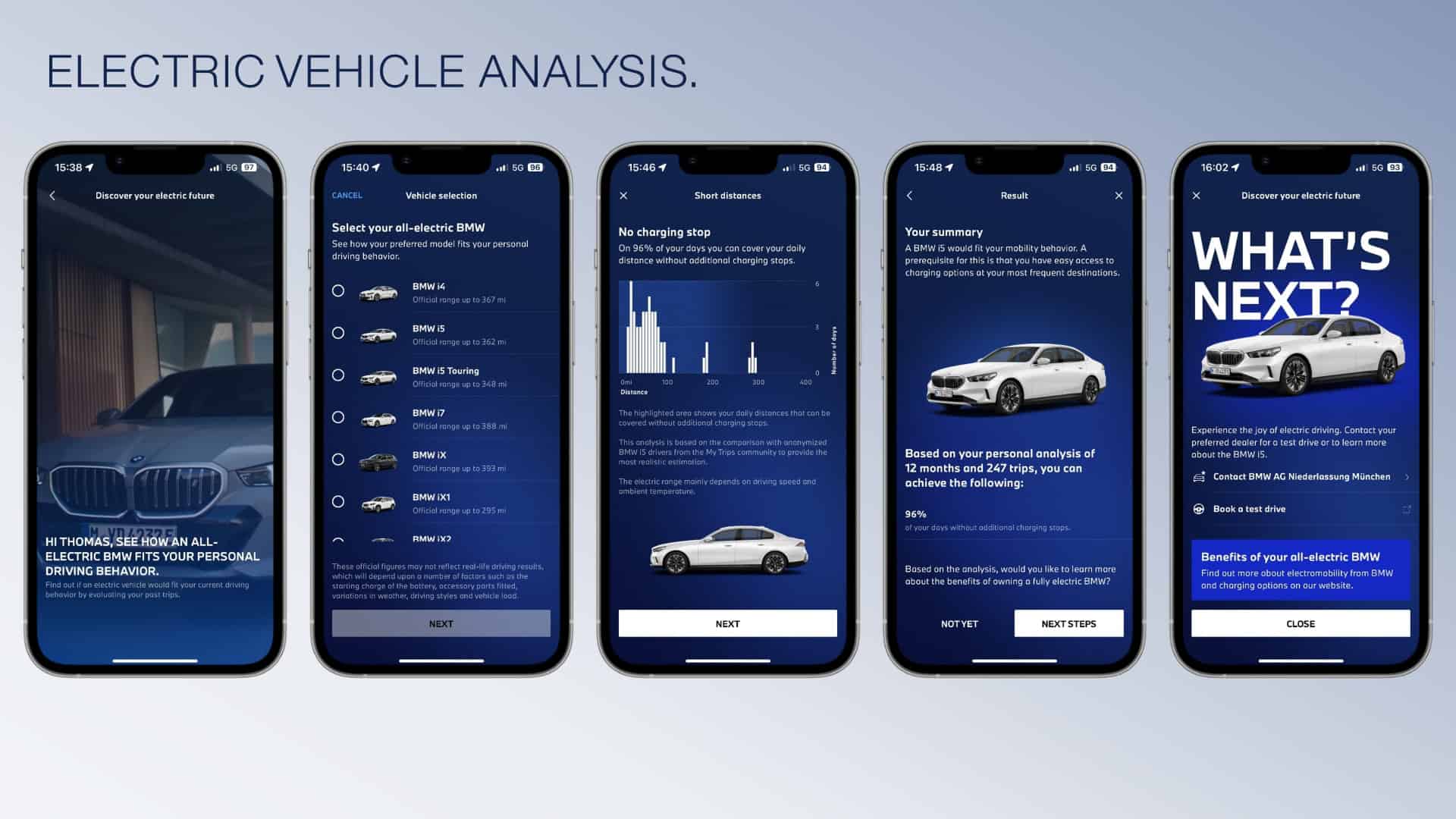Tap cancel button on vehicle selection
The height and width of the screenshot is (819, 1456).
(347, 195)
